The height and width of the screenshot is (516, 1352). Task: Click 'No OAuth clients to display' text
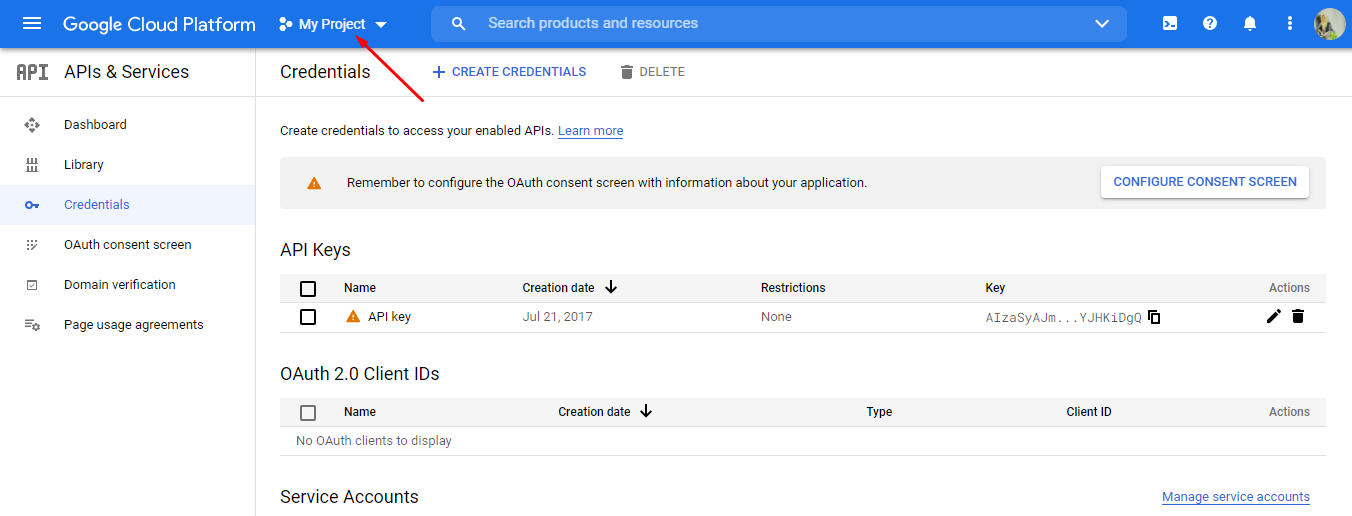click(374, 441)
